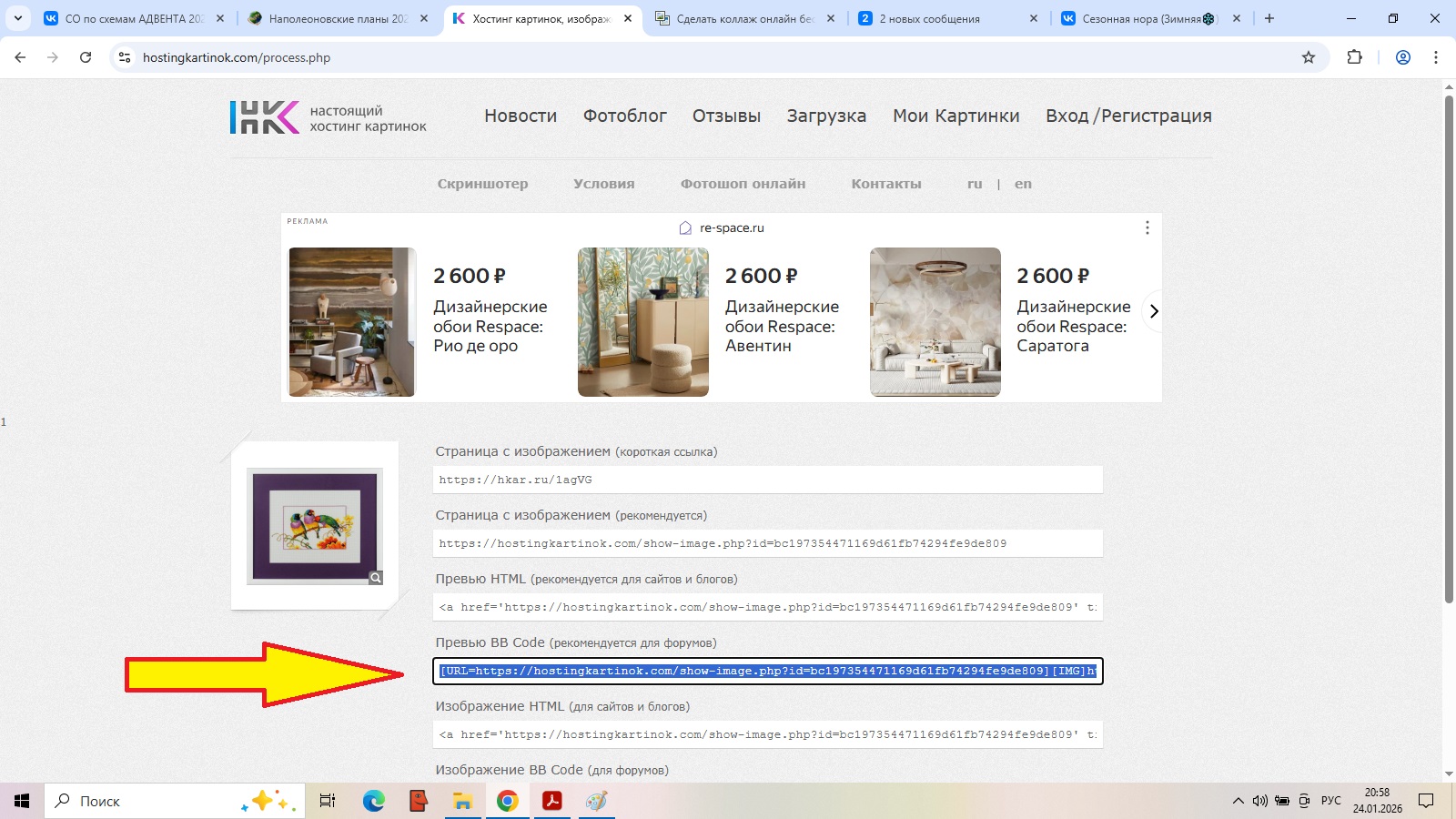This screenshot has height=819, width=1456.
Task: Advance the ad carousel with right chevron
Action: point(1154,311)
